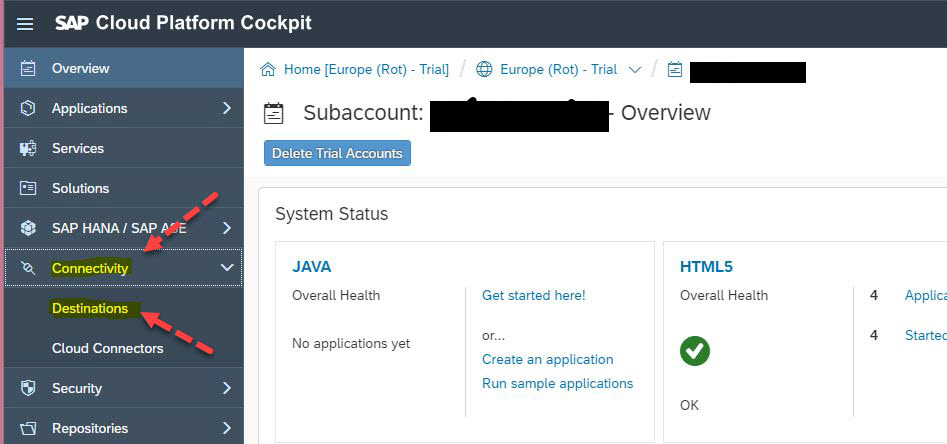Click the green OK health check icon
The image size is (947, 444).
click(695, 351)
